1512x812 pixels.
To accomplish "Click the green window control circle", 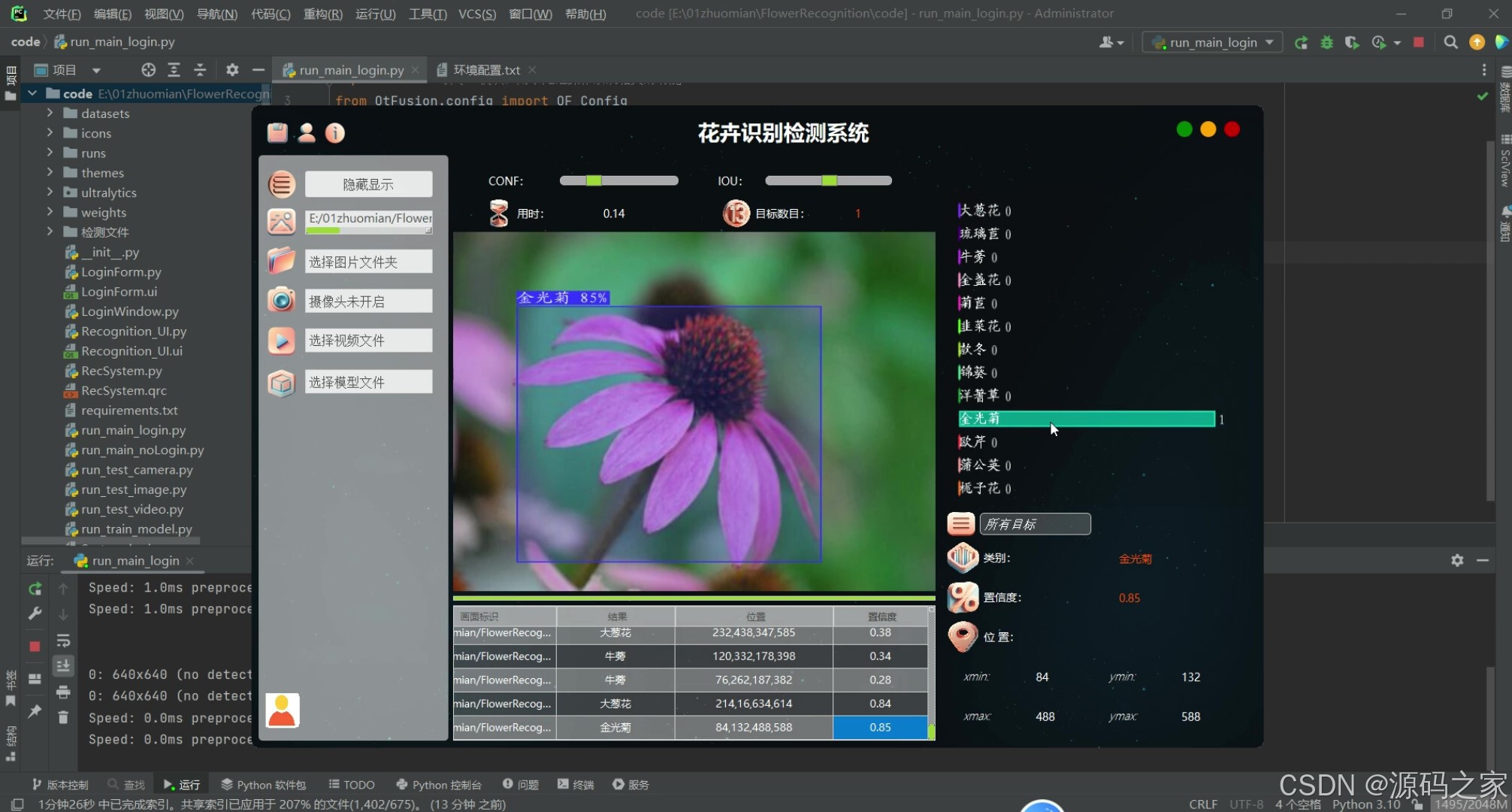I will coord(1184,129).
